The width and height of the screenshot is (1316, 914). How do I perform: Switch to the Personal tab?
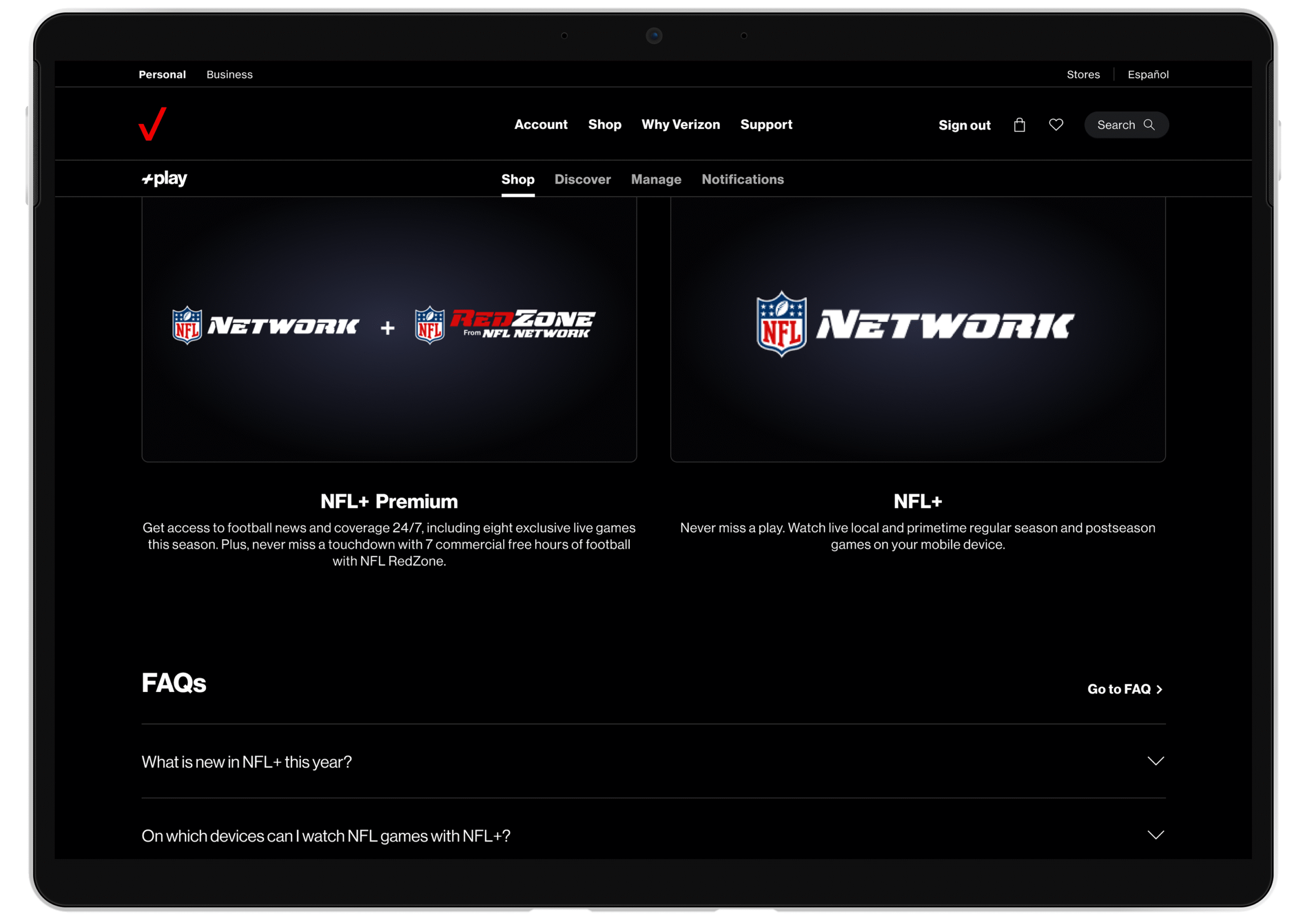(x=162, y=75)
